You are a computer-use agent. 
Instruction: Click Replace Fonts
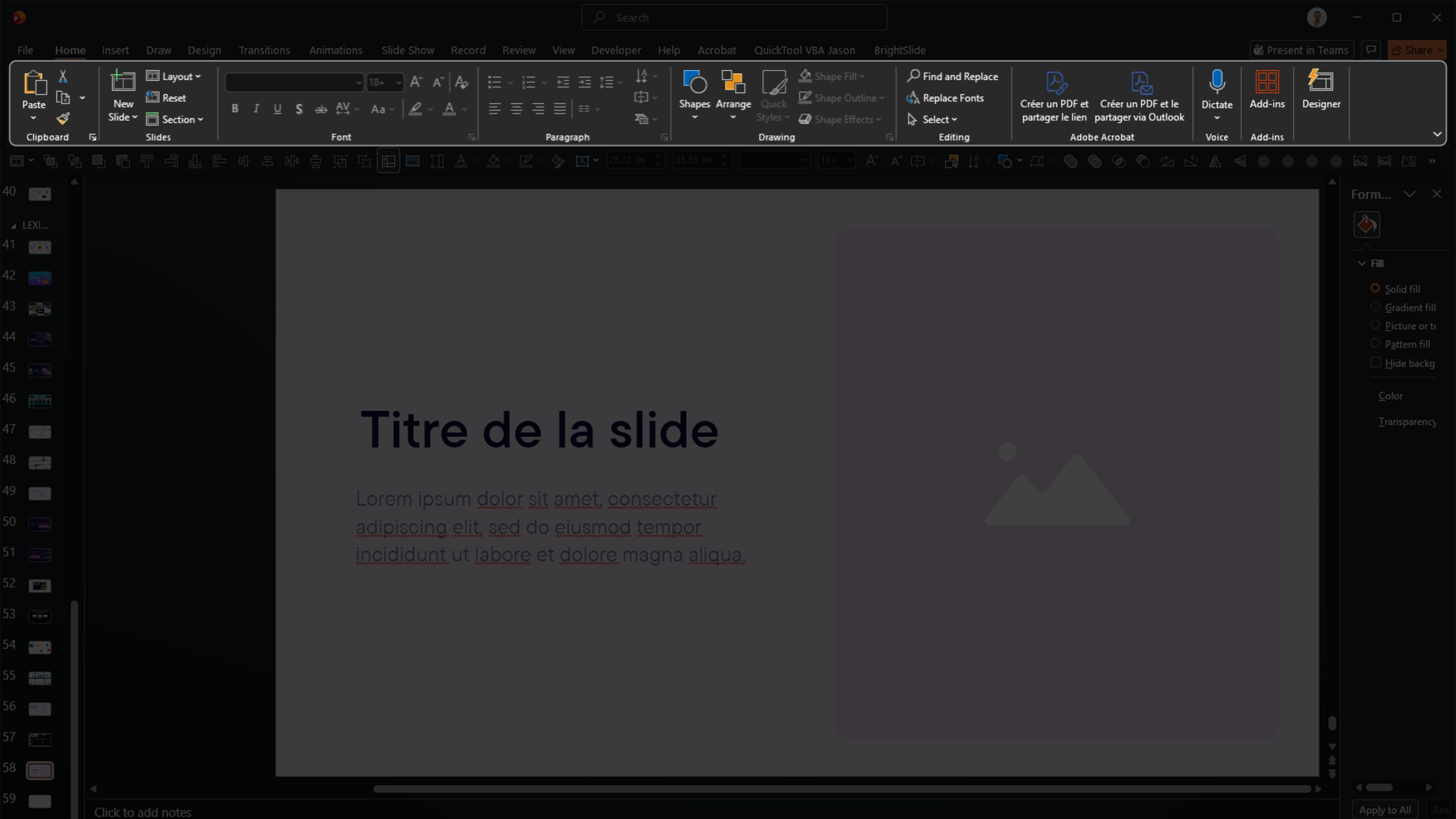pyautogui.click(x=945, y=98)
